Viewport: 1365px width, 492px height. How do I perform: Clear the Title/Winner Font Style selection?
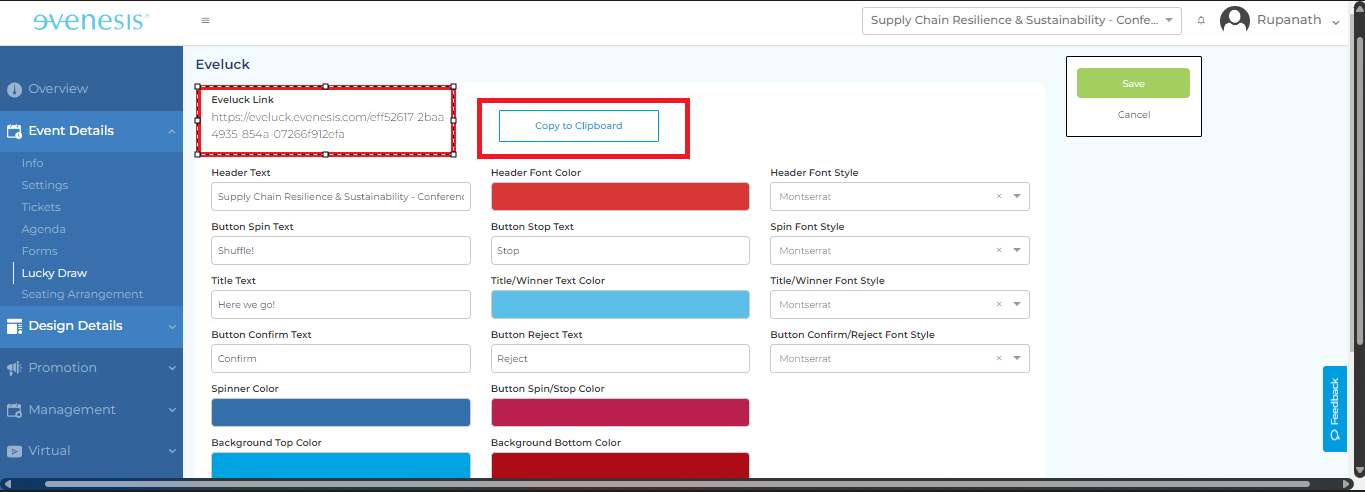pos(998,305)
